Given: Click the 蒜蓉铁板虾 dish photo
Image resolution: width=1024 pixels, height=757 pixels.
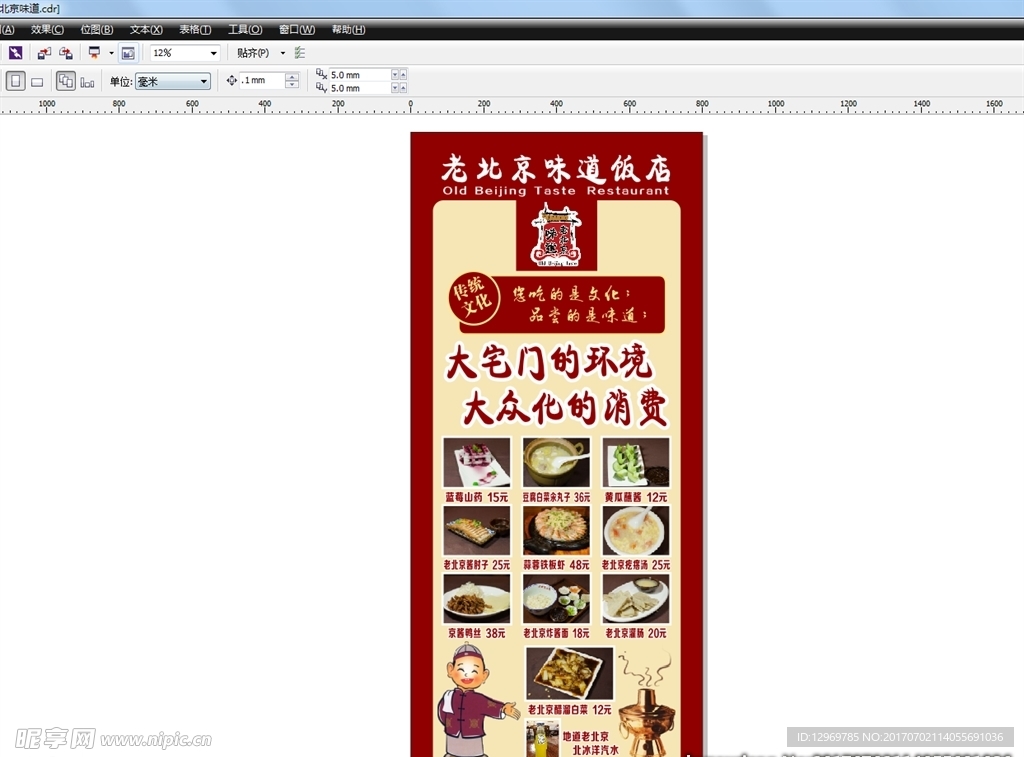Looking at the screenshot, I should (x=556, y=530).
